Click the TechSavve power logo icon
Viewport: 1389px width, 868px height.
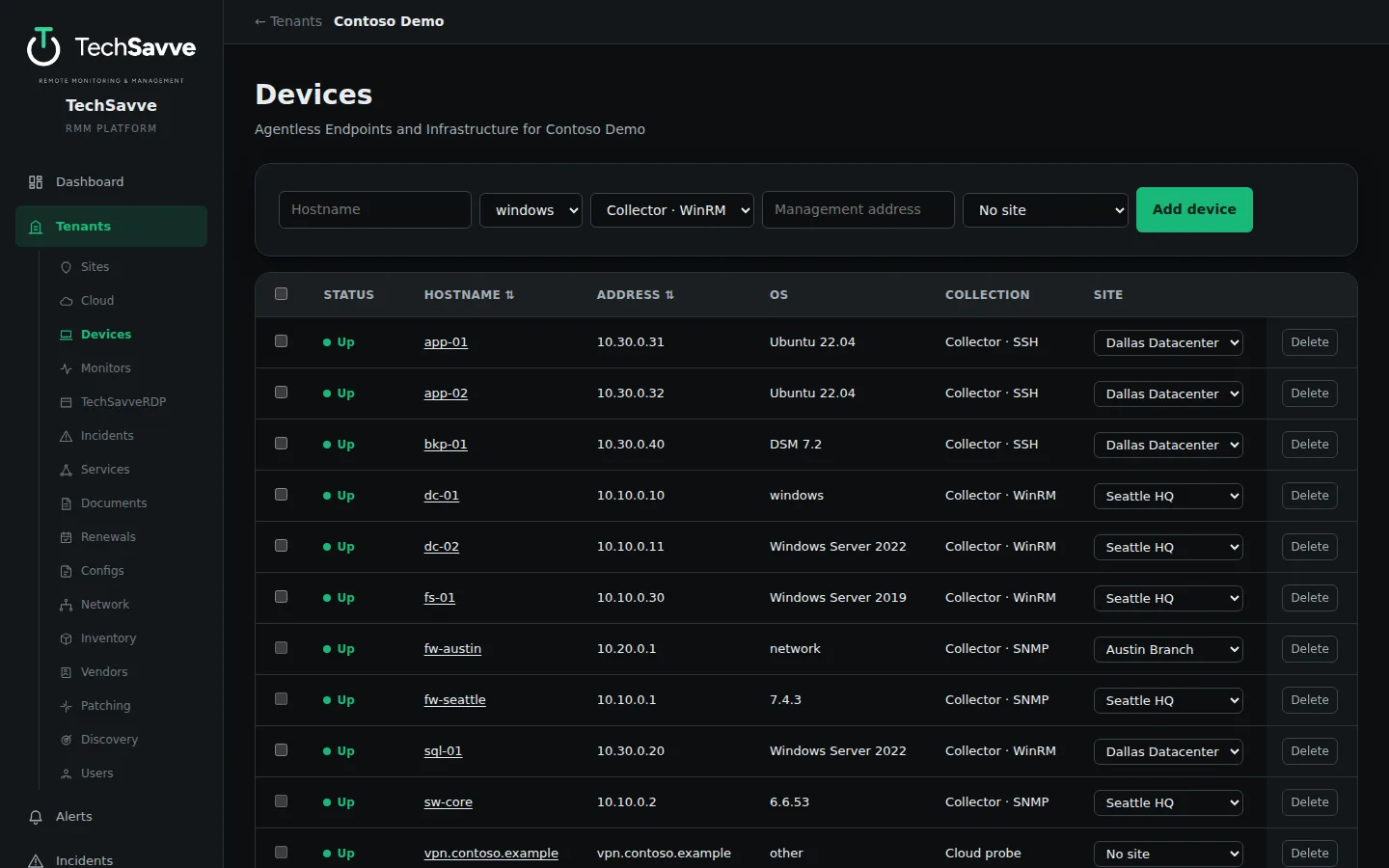(43, 45)
